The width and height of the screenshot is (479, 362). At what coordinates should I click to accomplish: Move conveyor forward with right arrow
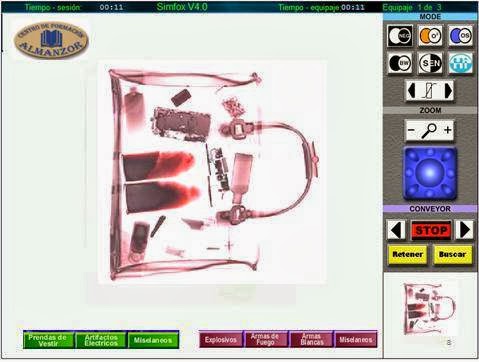[464, 230]
